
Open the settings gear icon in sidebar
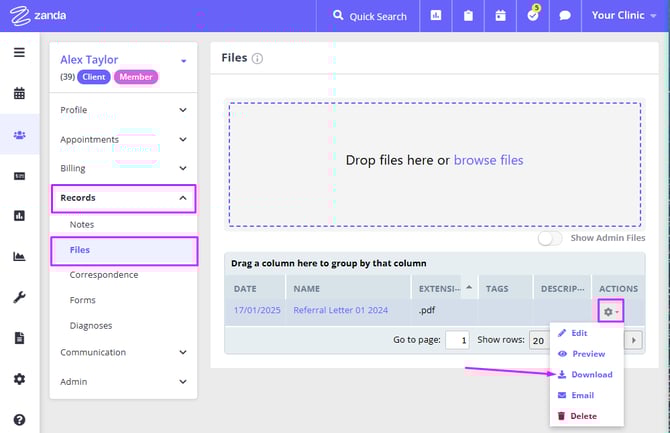[x=19, y=379]
